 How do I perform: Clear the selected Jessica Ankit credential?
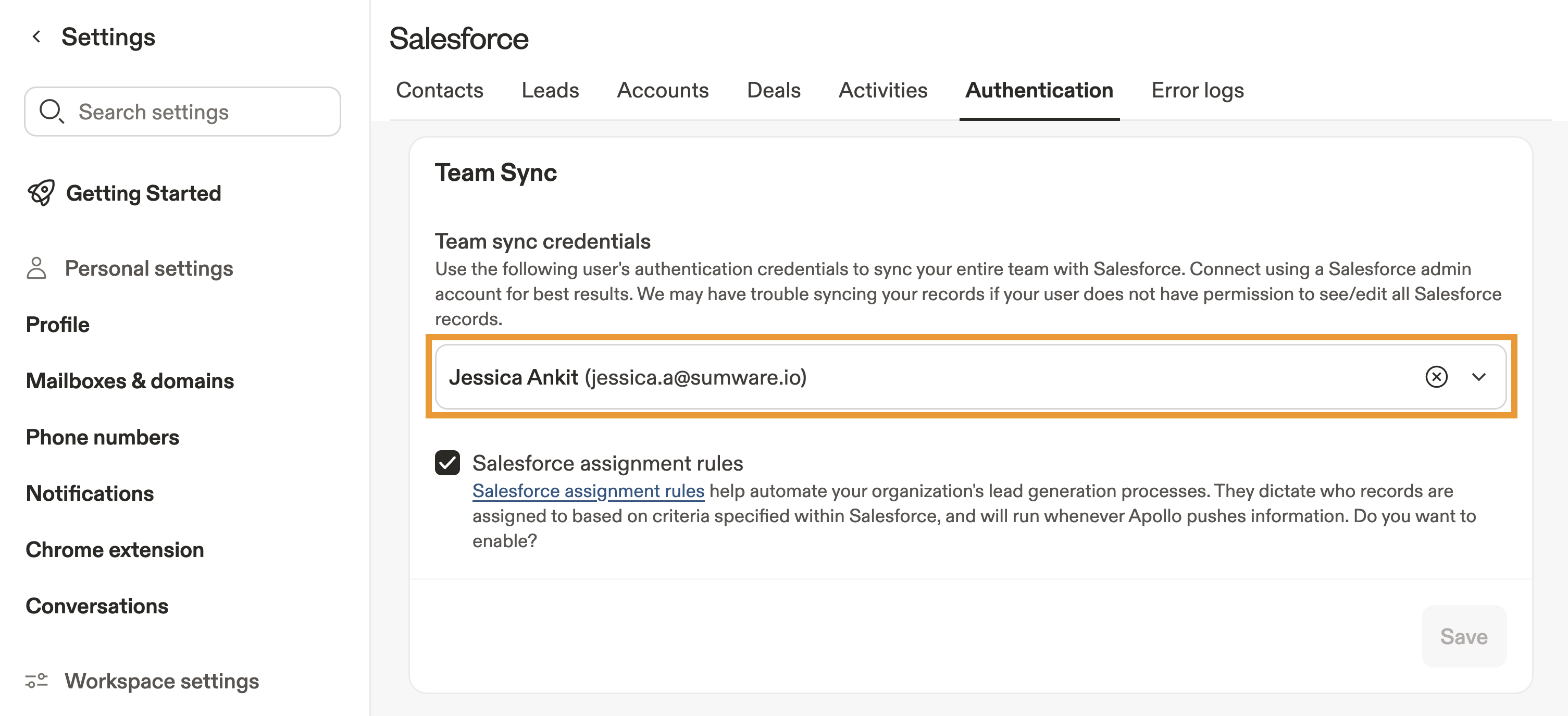pyautogui.click(x=1436, y=377)
